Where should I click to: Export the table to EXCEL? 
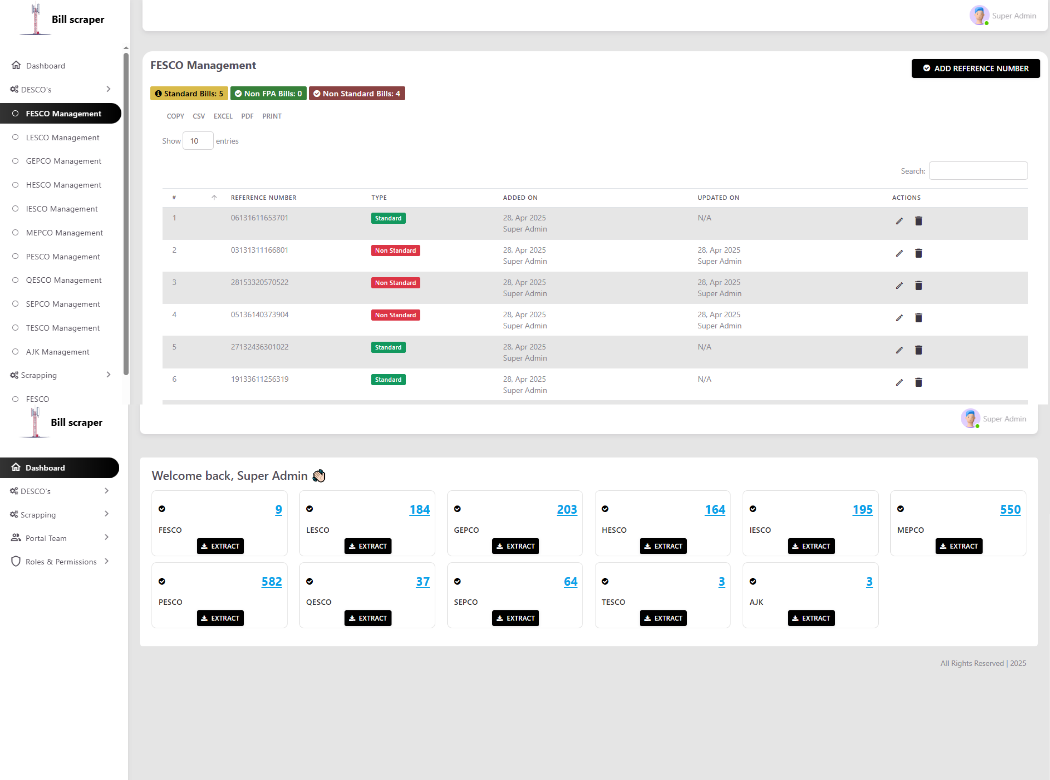tap(223, 116)
